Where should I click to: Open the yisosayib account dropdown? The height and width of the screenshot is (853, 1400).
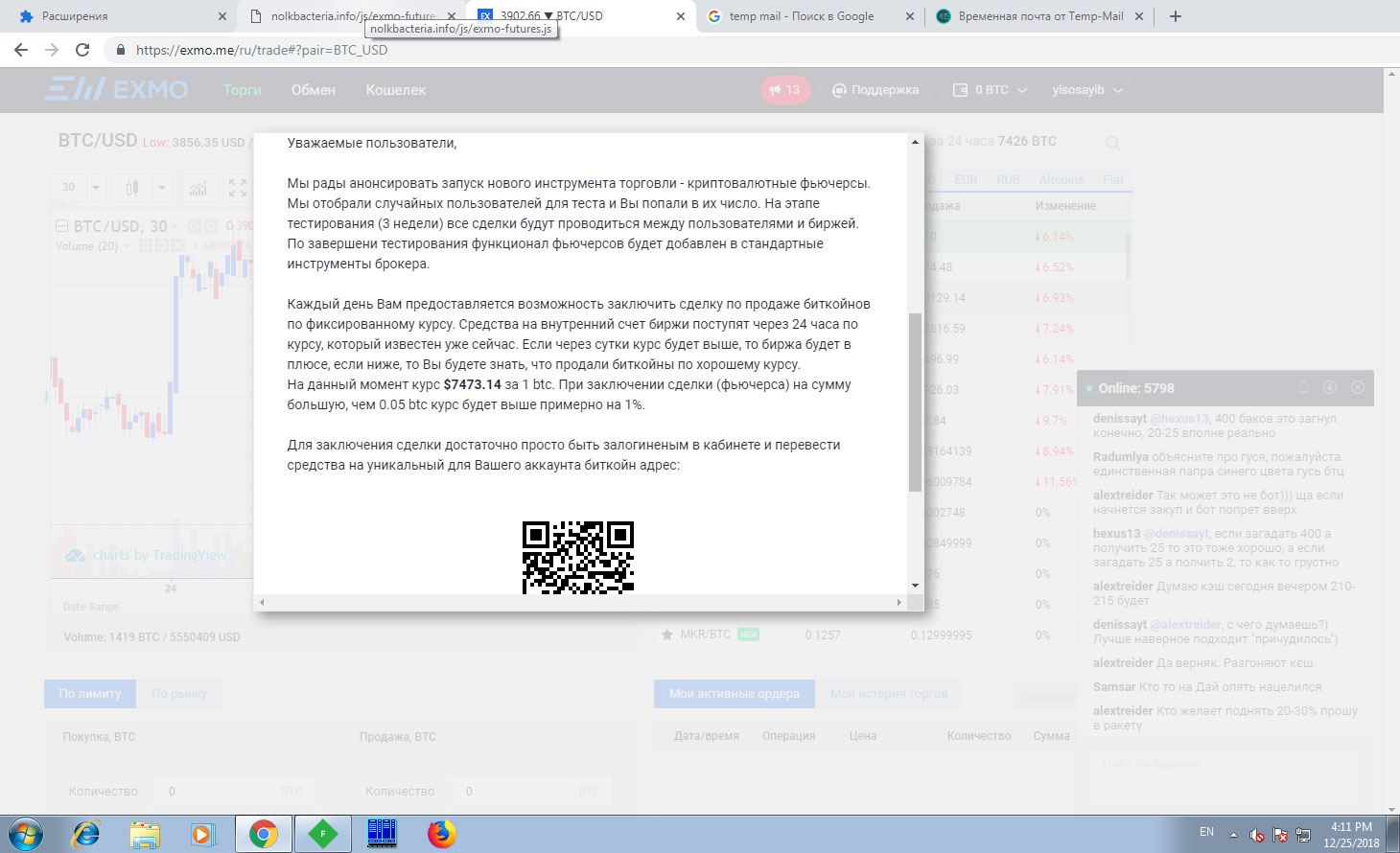pyautogui.click(x=1087, y=90)
